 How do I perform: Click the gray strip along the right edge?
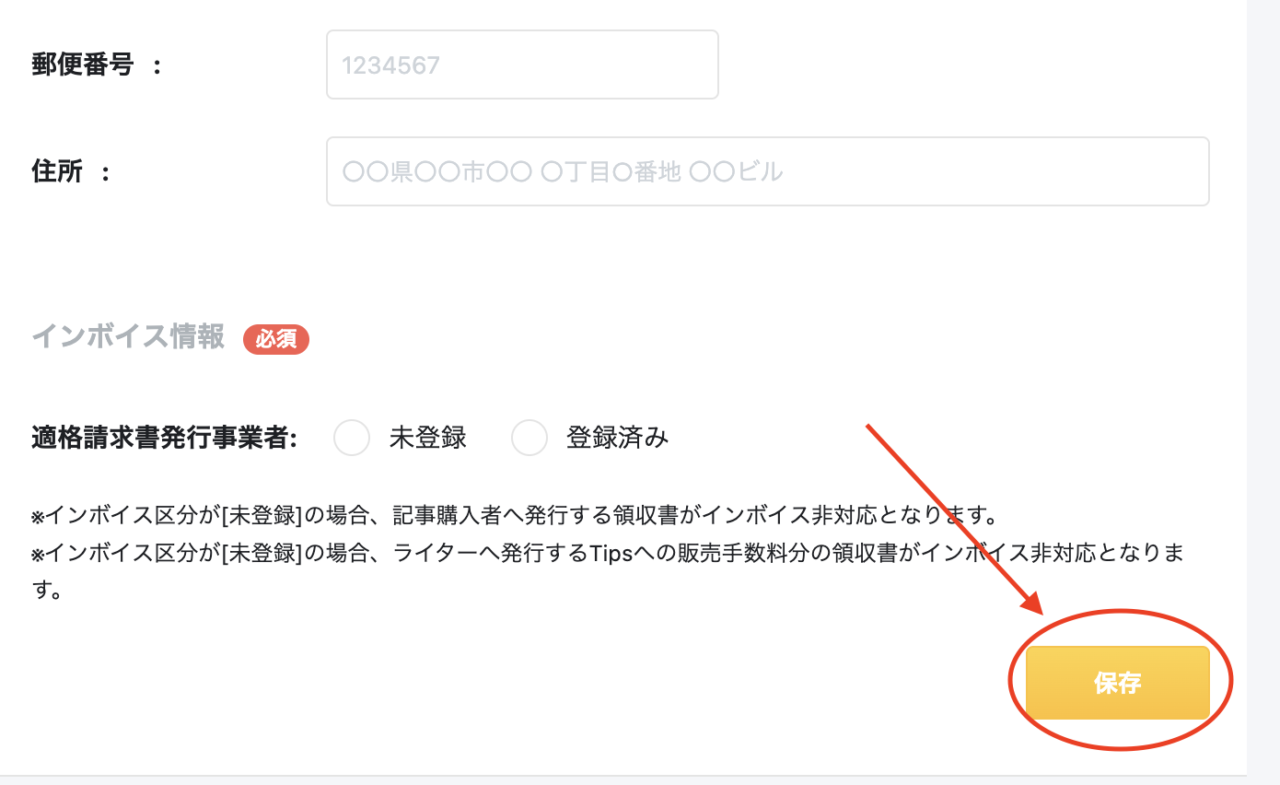[1264, 392]
